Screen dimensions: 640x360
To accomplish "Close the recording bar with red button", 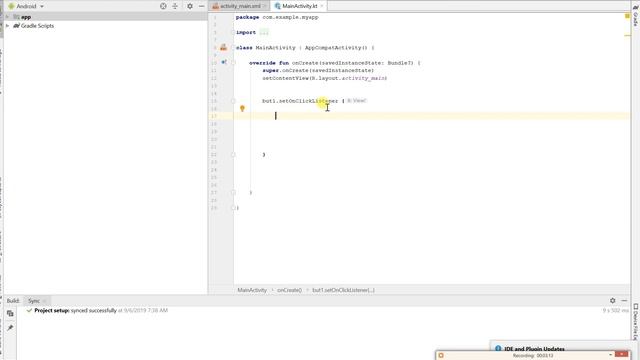I will pos(622,355).
